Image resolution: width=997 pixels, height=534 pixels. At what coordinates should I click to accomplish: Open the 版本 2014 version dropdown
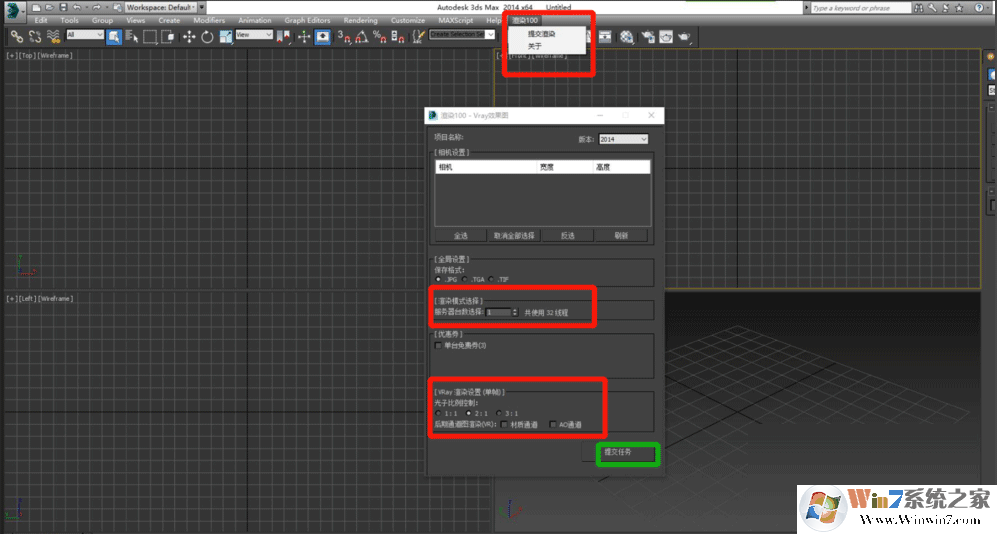623,139
